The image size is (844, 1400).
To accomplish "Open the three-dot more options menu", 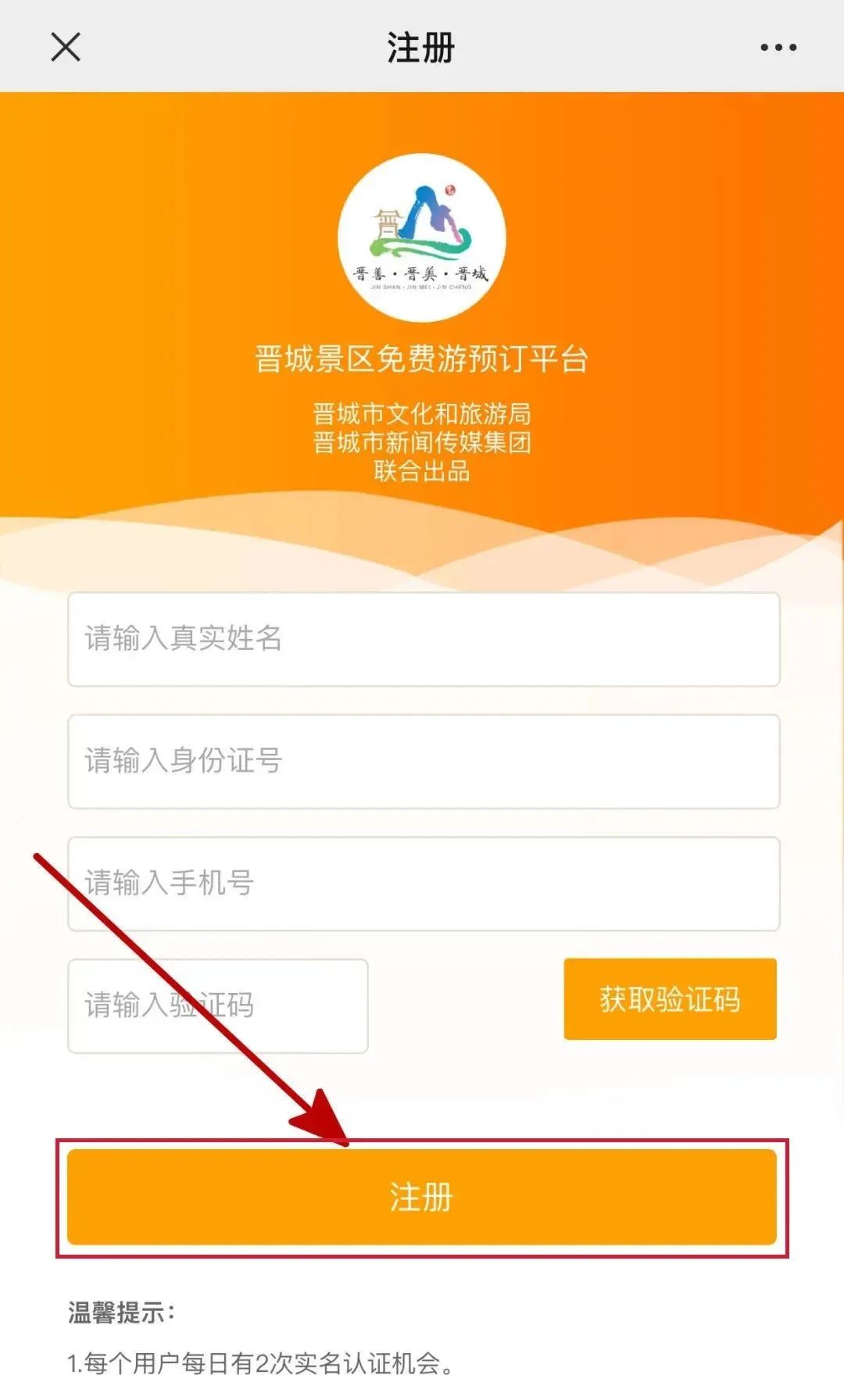I will pos(778,48).
